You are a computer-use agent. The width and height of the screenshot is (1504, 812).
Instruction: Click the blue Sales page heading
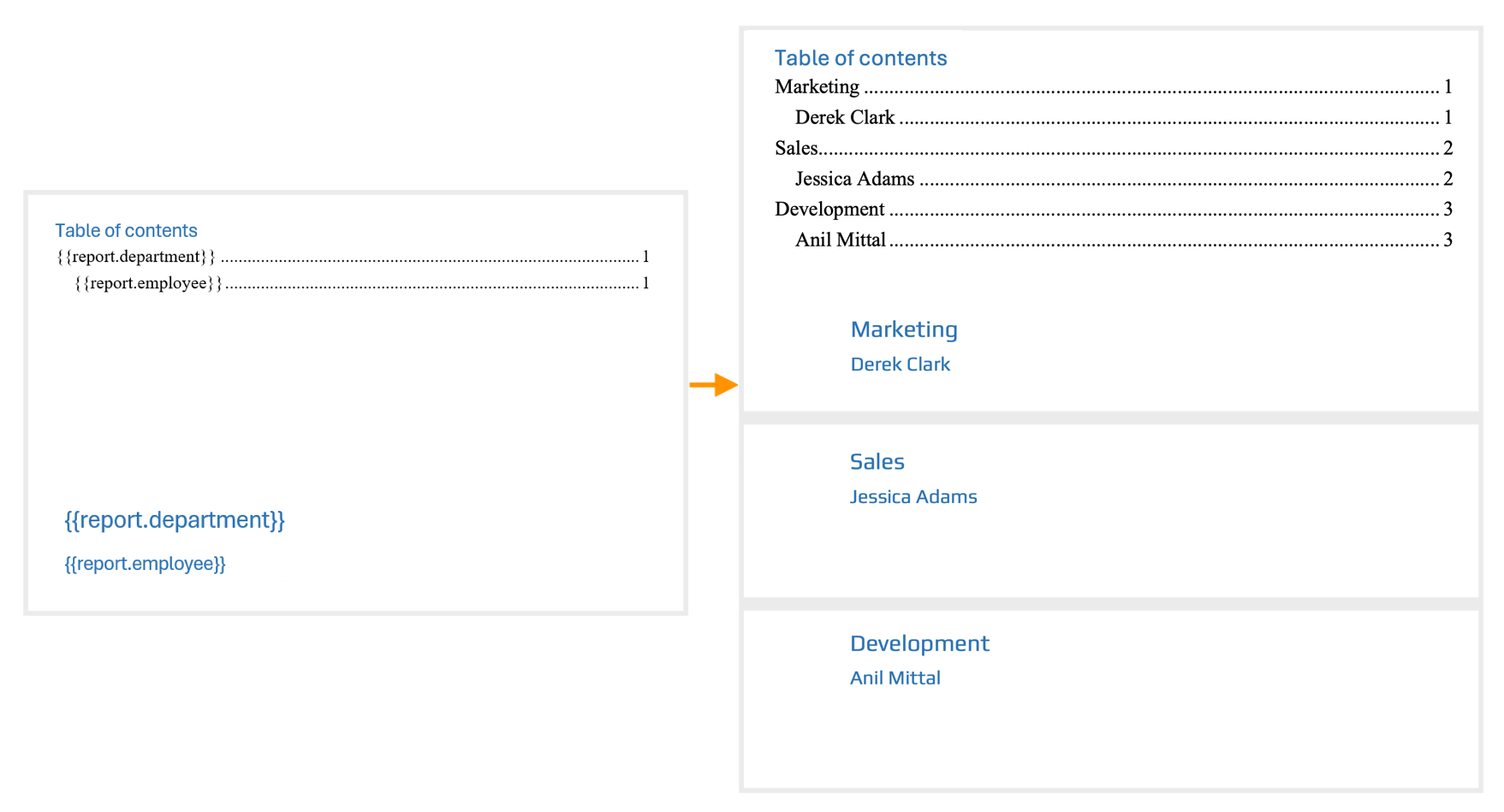pos(877,462)
